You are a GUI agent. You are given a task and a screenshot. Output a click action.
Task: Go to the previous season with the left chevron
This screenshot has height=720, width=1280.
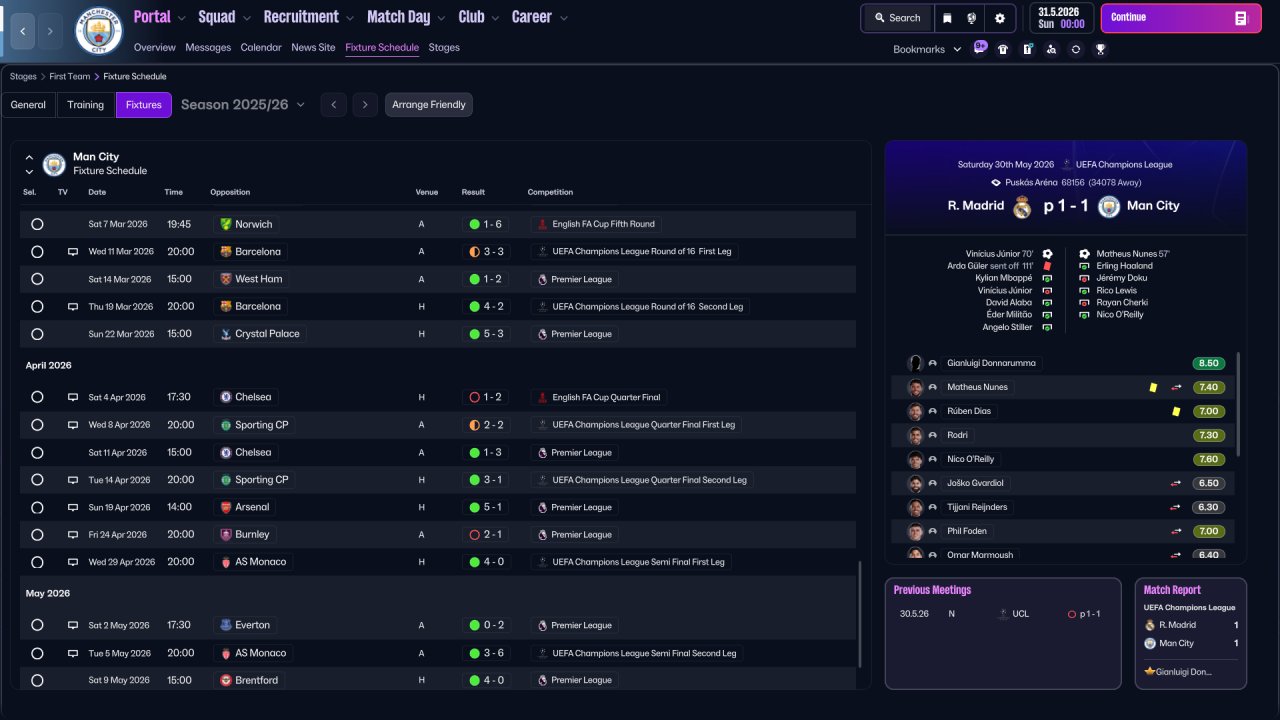click(334, 105)
